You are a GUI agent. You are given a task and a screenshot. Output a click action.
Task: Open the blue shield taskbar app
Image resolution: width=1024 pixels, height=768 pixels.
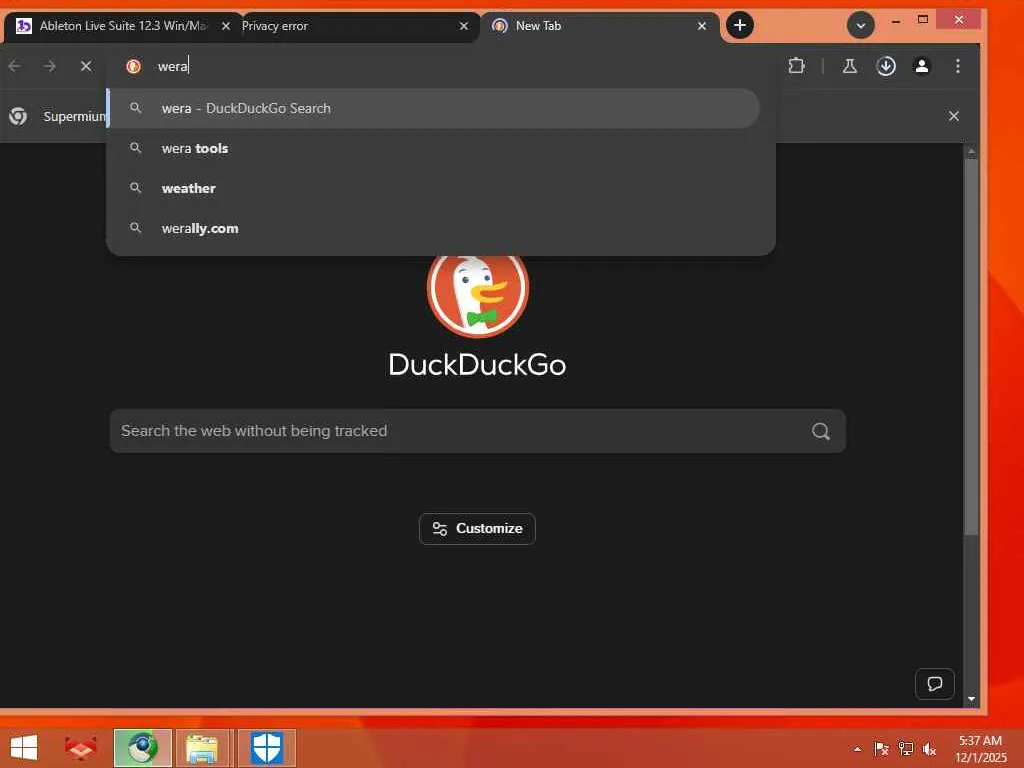coord(266,748)
